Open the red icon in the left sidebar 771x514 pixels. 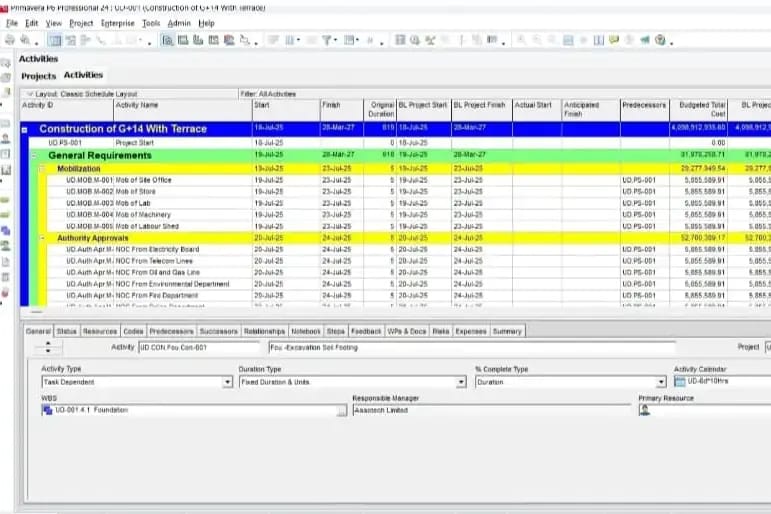(x=6, y=292)
